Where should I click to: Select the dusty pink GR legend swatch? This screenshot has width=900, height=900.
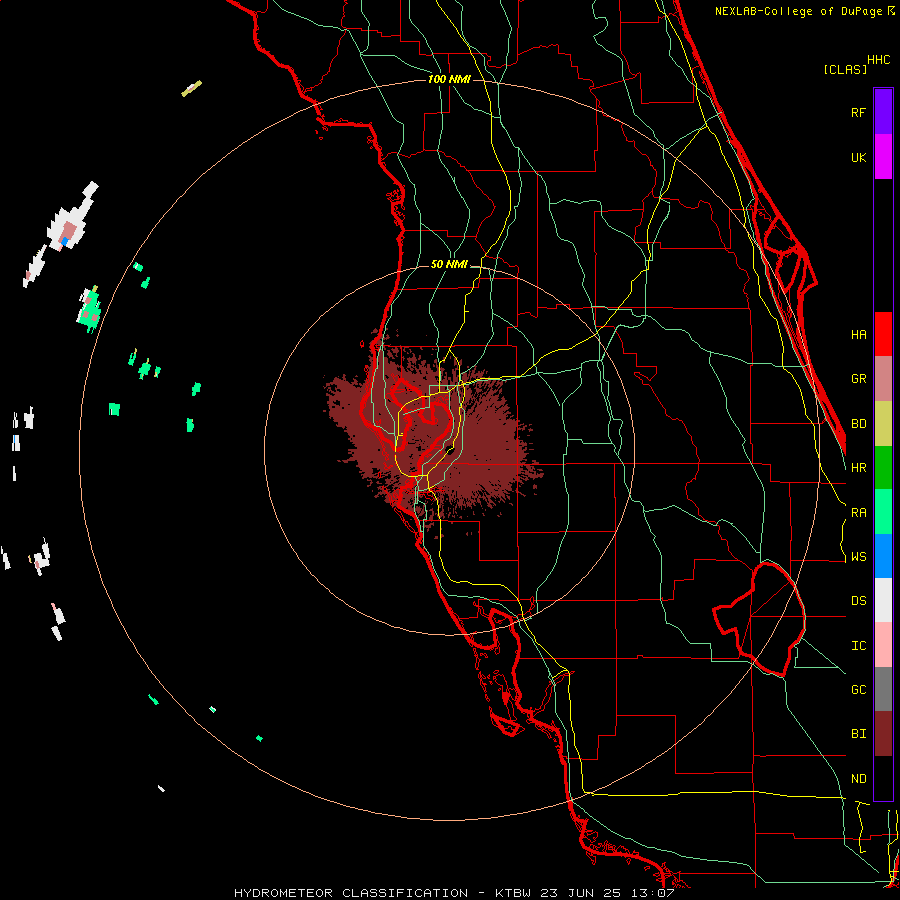coord(883,379)
